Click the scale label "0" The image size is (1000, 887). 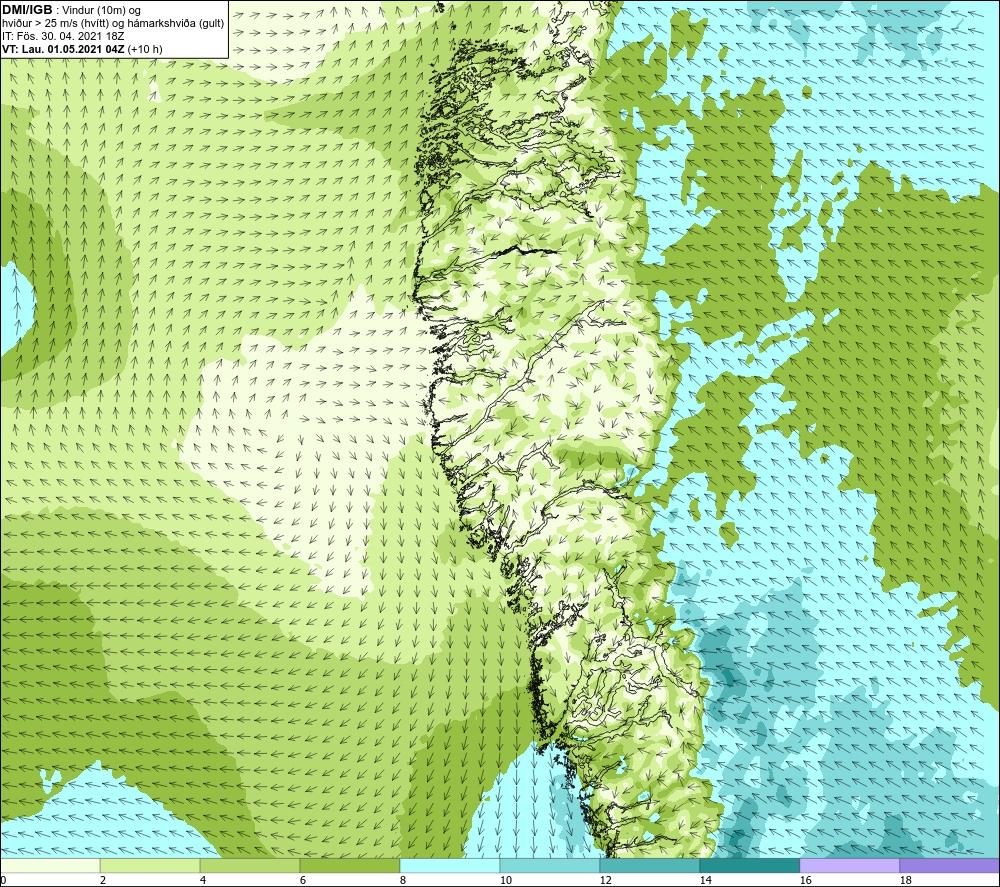pyautogui.click(x=3, y=881)
